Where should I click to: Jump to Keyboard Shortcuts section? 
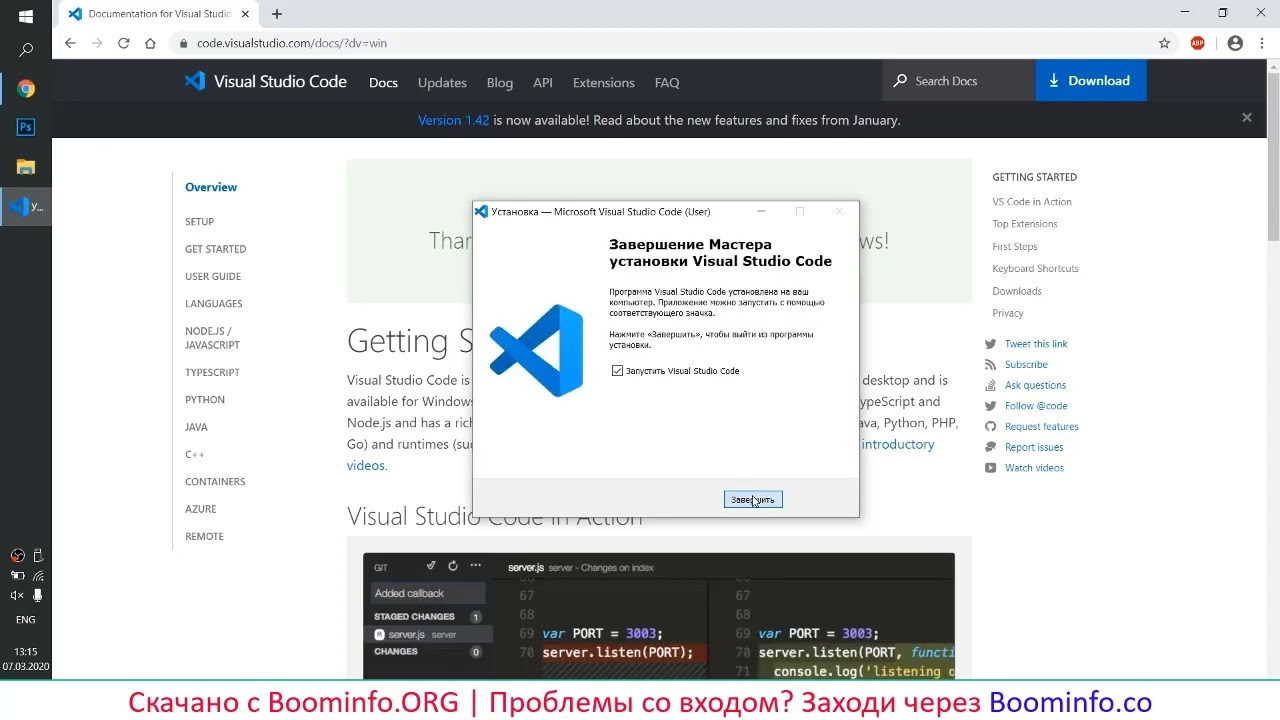coord(1035,269)
